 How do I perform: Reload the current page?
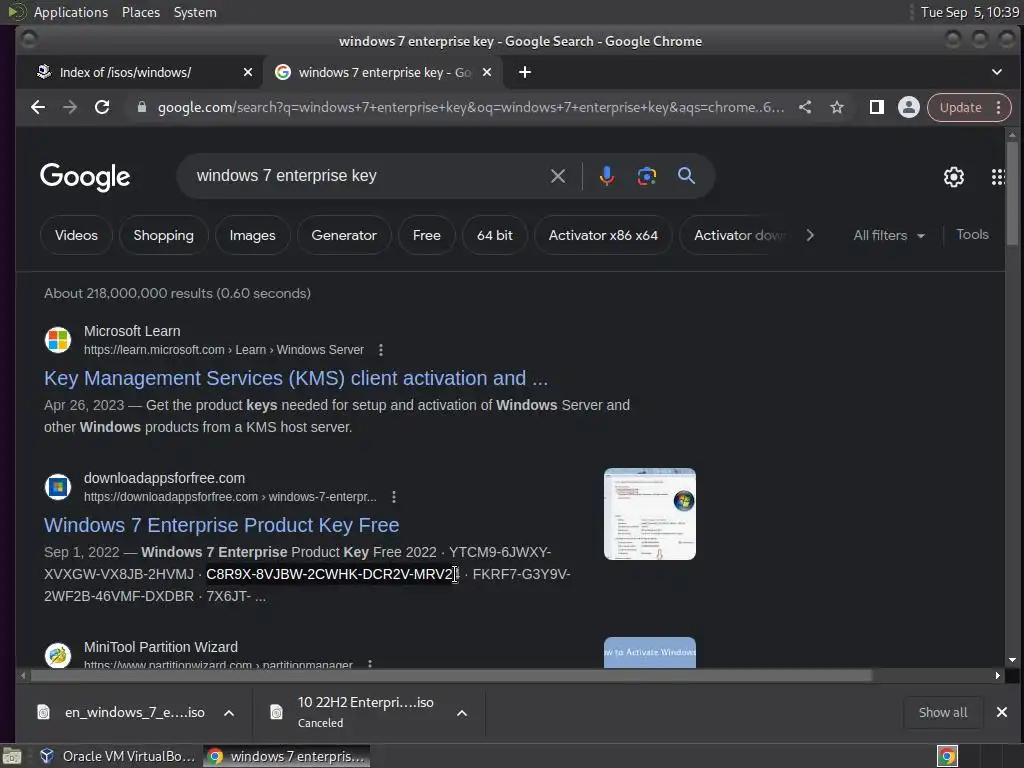(x=102, y=107)
